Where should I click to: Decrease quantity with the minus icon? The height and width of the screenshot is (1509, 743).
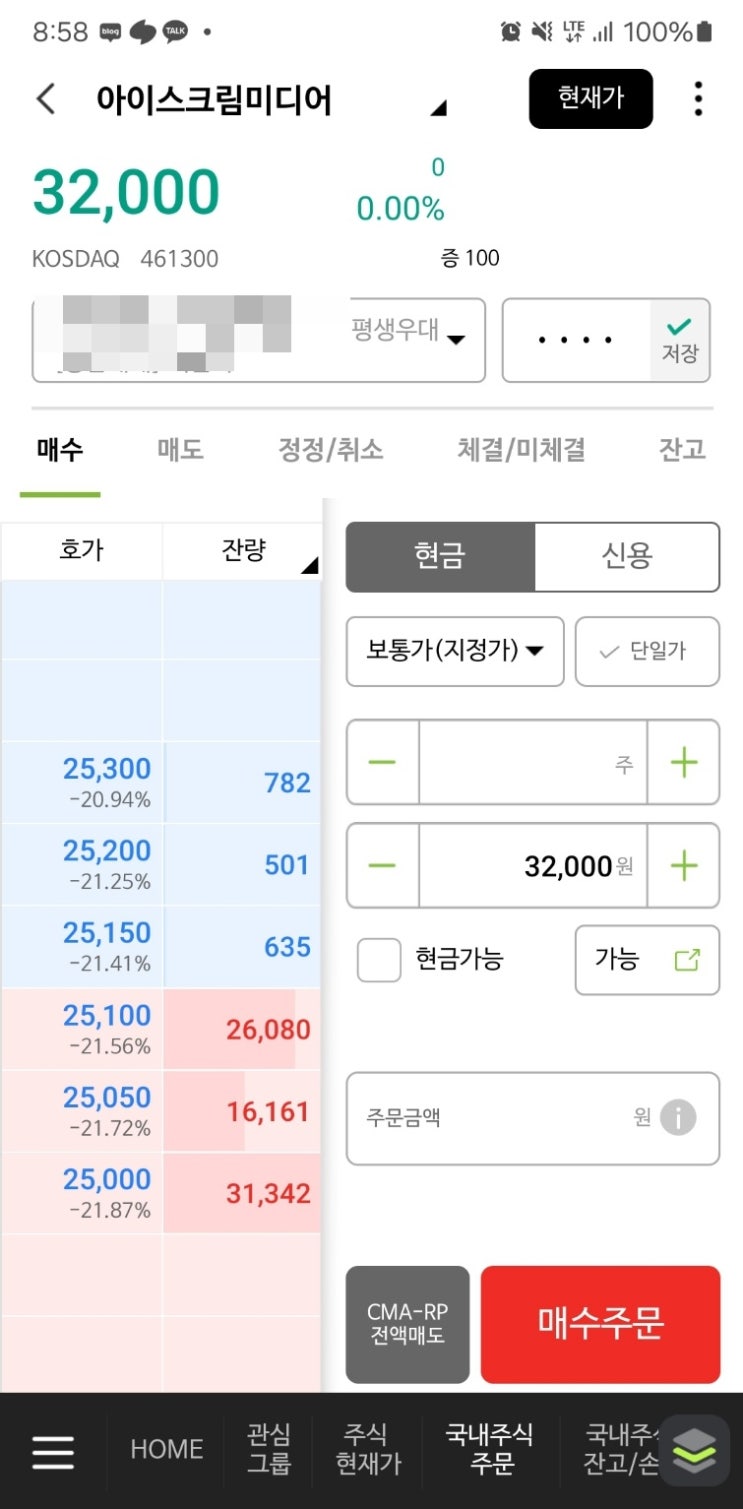click(x=382, y=763)
